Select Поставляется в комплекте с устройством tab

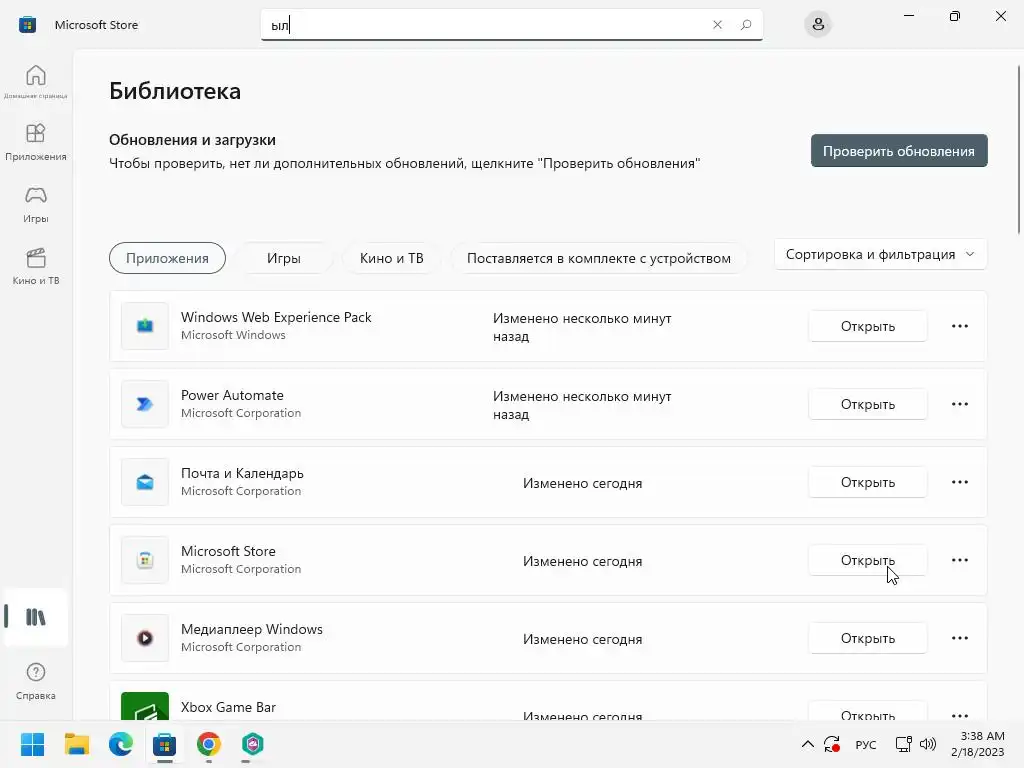coord(598,258)
